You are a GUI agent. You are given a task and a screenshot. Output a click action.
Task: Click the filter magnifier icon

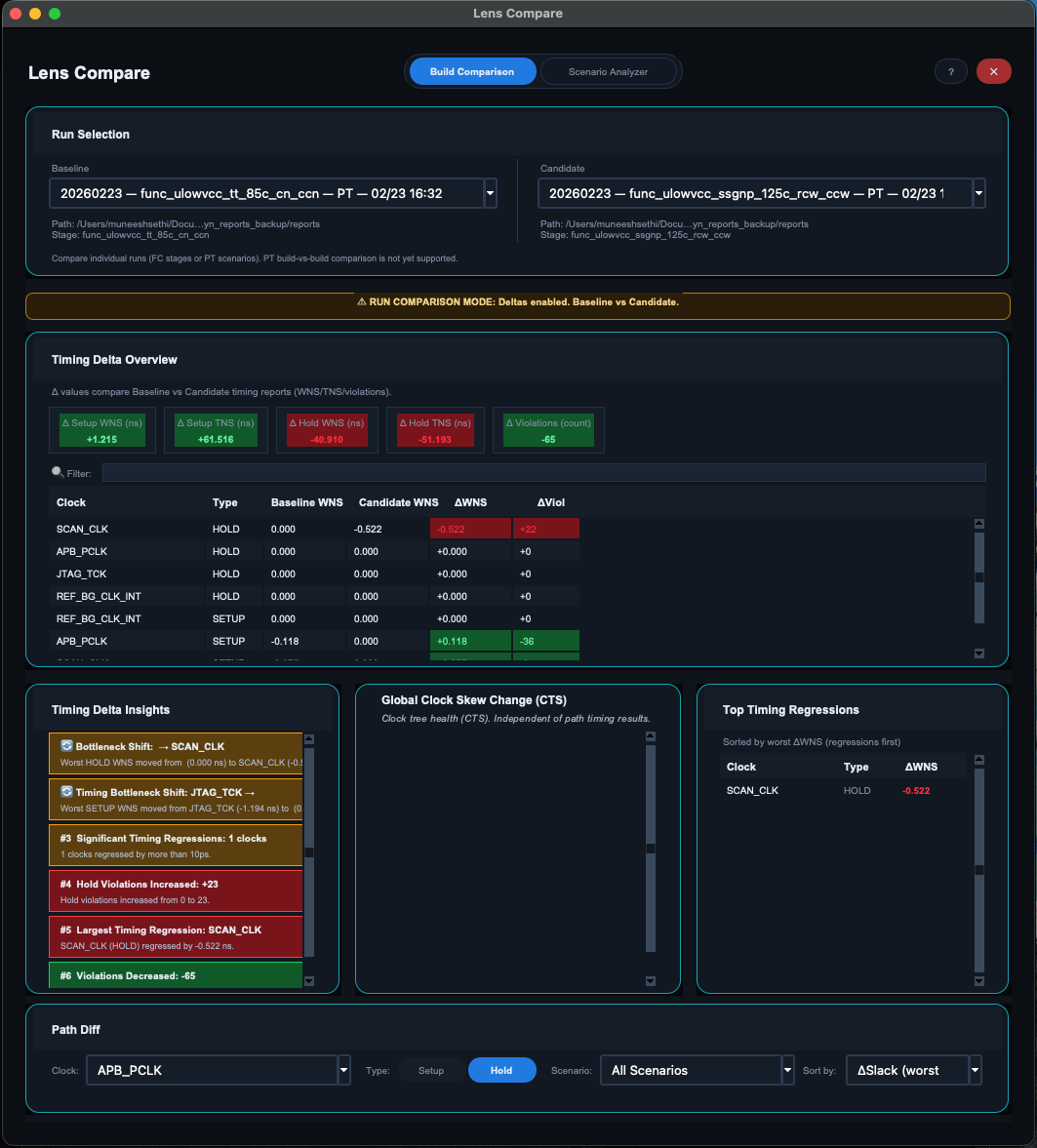pos(58,472)
